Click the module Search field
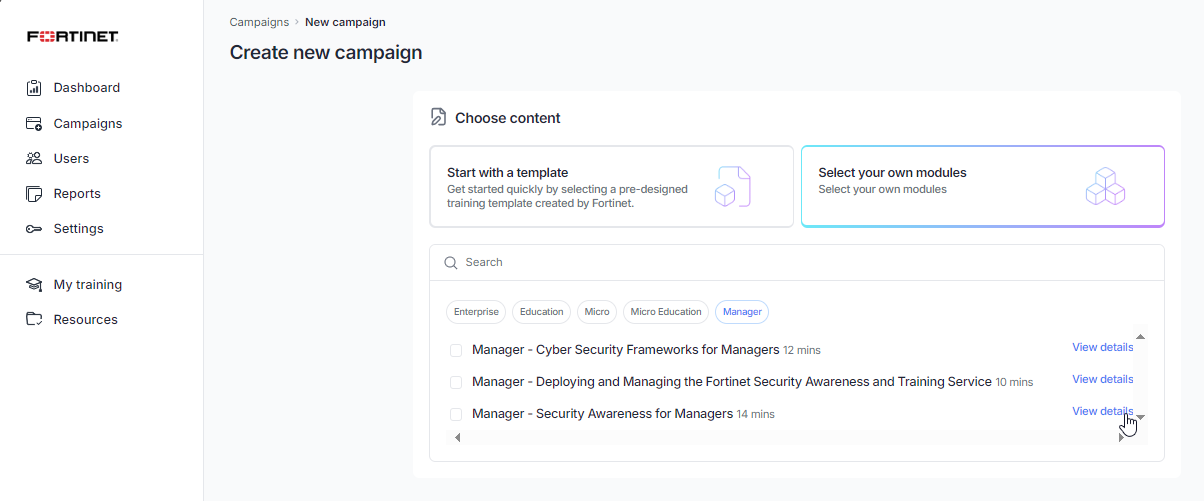This screenshot has width=1204, height=501. point(800,262)
